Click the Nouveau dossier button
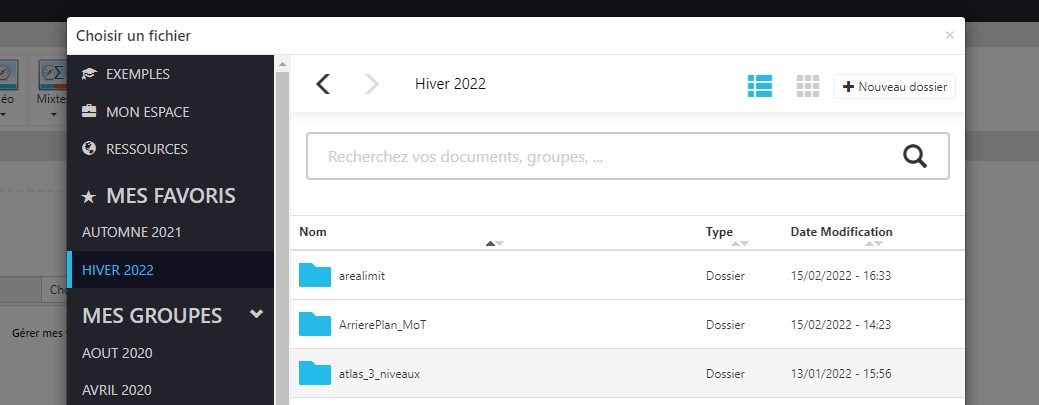Image resolution: width=1039 pixels, height=405 pixels. [895, 87]
